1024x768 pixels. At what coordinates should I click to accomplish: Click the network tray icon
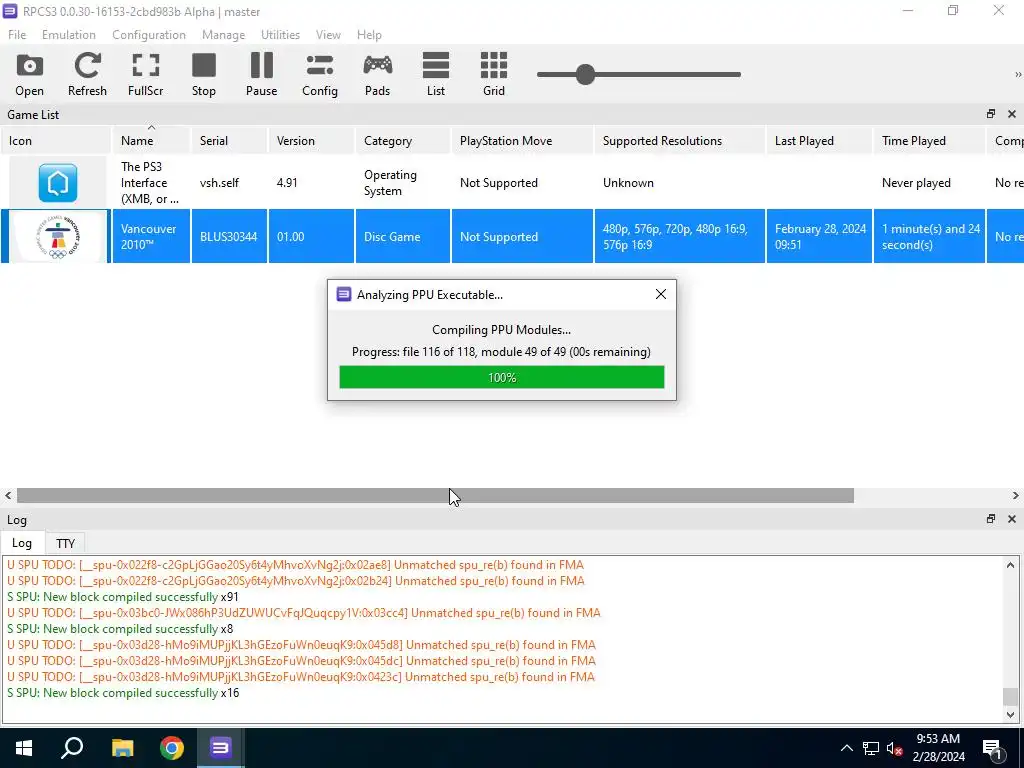point(871,748)
